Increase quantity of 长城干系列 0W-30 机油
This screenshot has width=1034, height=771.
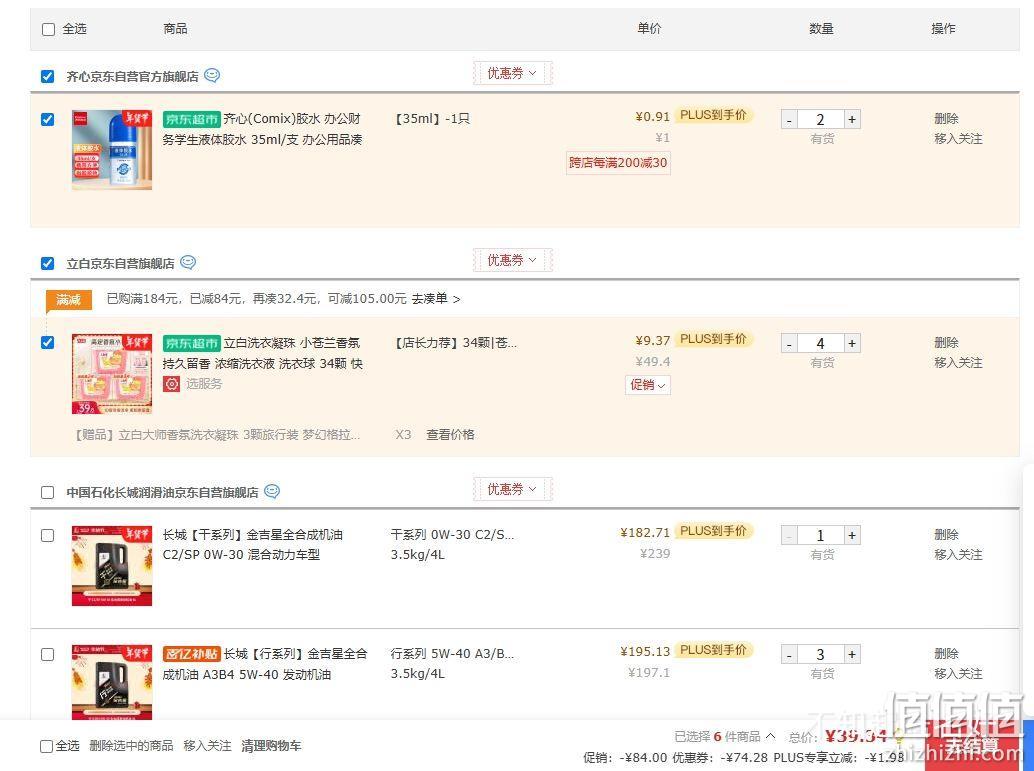(852, 536)
